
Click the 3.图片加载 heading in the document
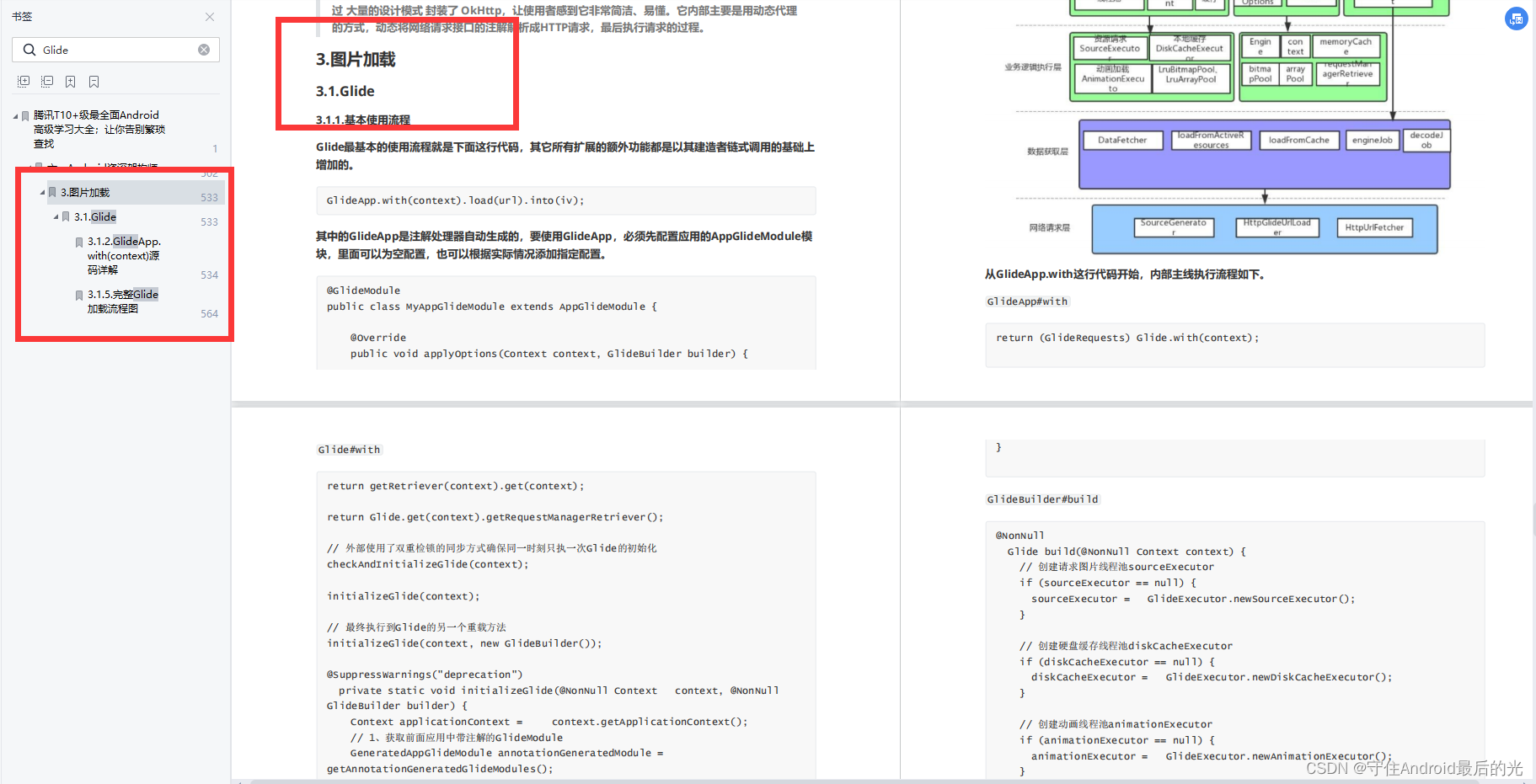click(x=356, y=59)
